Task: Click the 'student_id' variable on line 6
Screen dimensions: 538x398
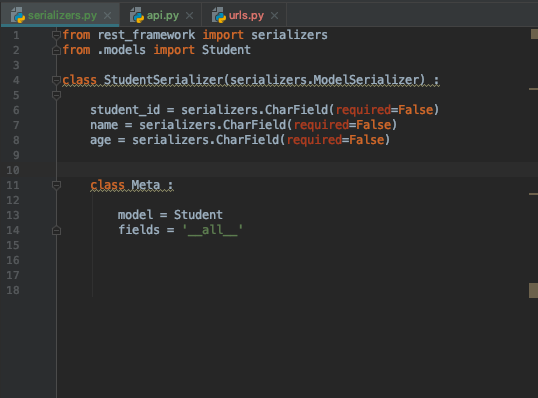Action: [x=125, y=110]
